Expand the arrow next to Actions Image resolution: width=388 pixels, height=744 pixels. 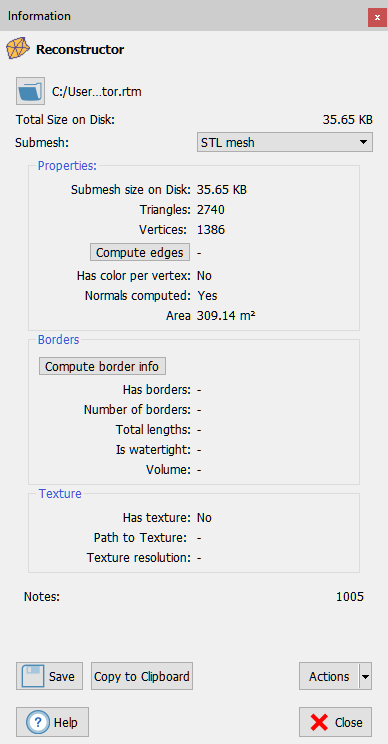(365, 676)
